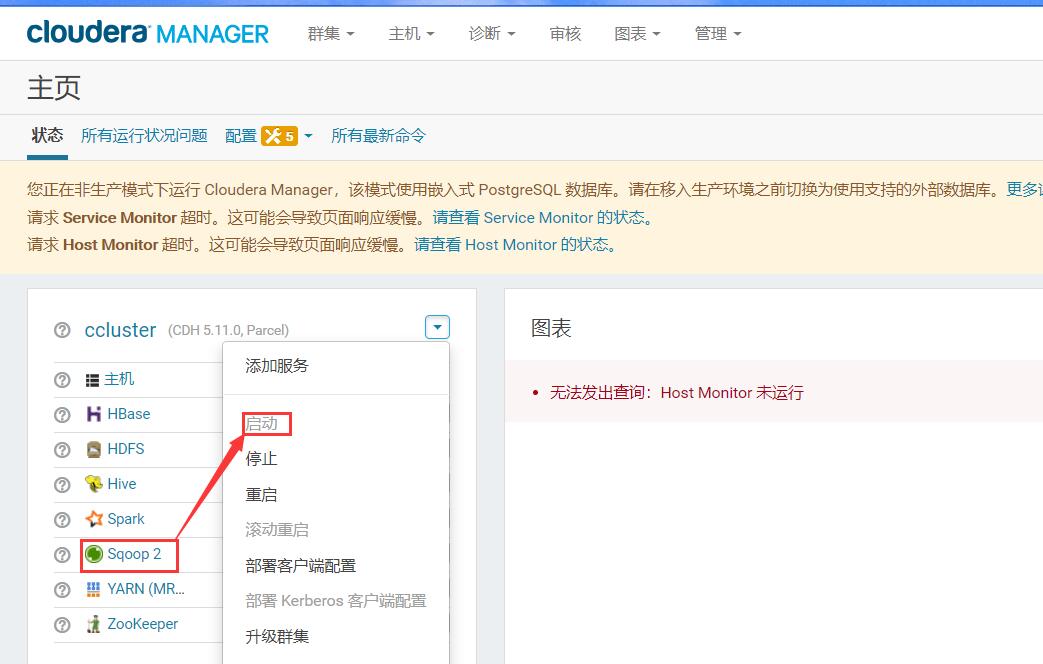Click the YARN service icon

click(93, 589)
